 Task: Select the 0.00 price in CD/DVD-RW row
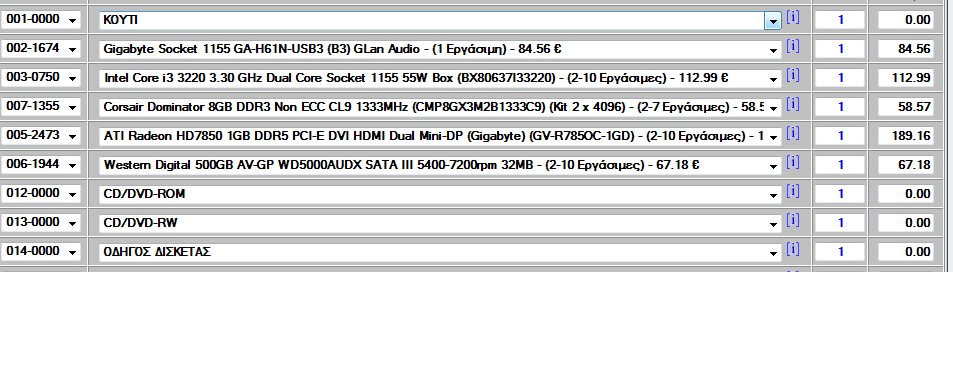(x=906, y=223)
